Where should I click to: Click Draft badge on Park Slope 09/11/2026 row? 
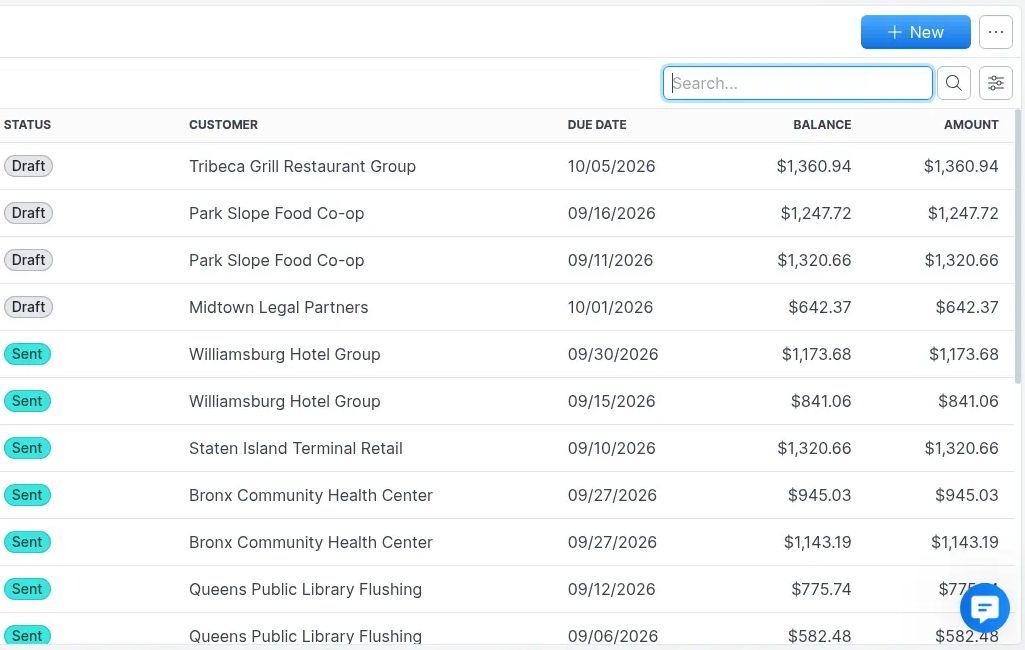point(28,260)
